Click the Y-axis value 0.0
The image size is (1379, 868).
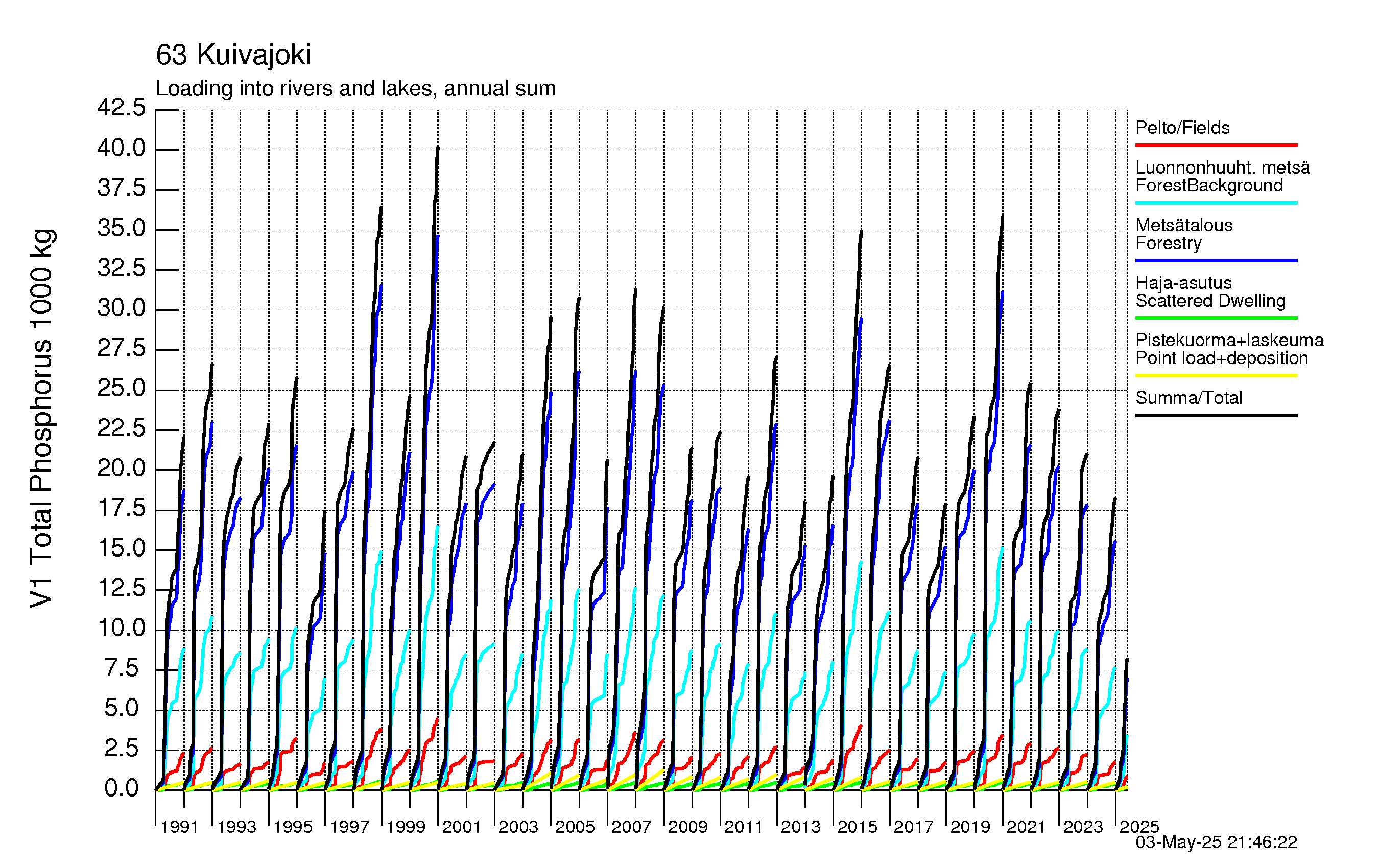coord(122,789)
